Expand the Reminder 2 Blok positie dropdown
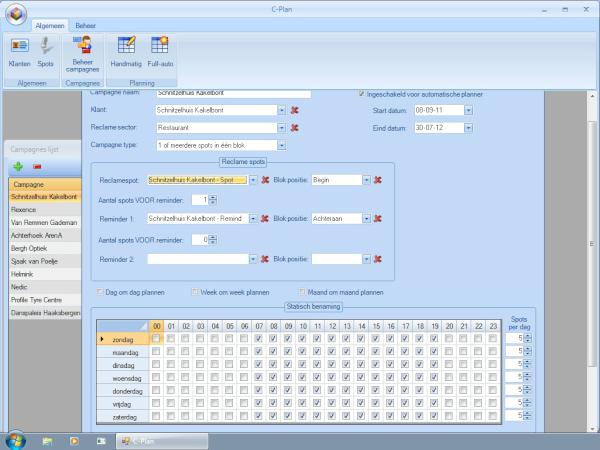 [367, 259]
